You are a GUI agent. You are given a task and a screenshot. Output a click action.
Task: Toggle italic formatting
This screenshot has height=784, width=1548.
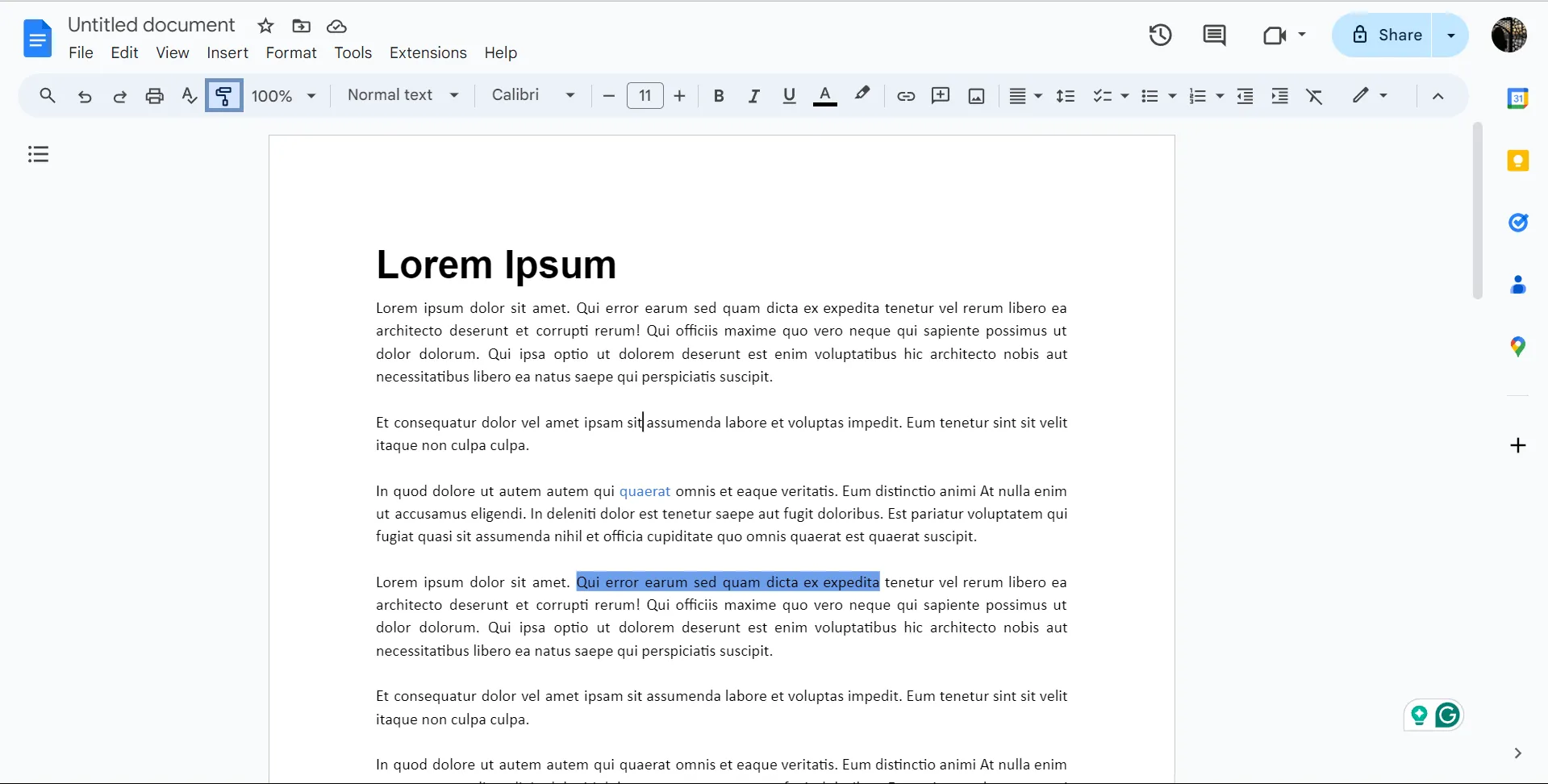(753, 96)
